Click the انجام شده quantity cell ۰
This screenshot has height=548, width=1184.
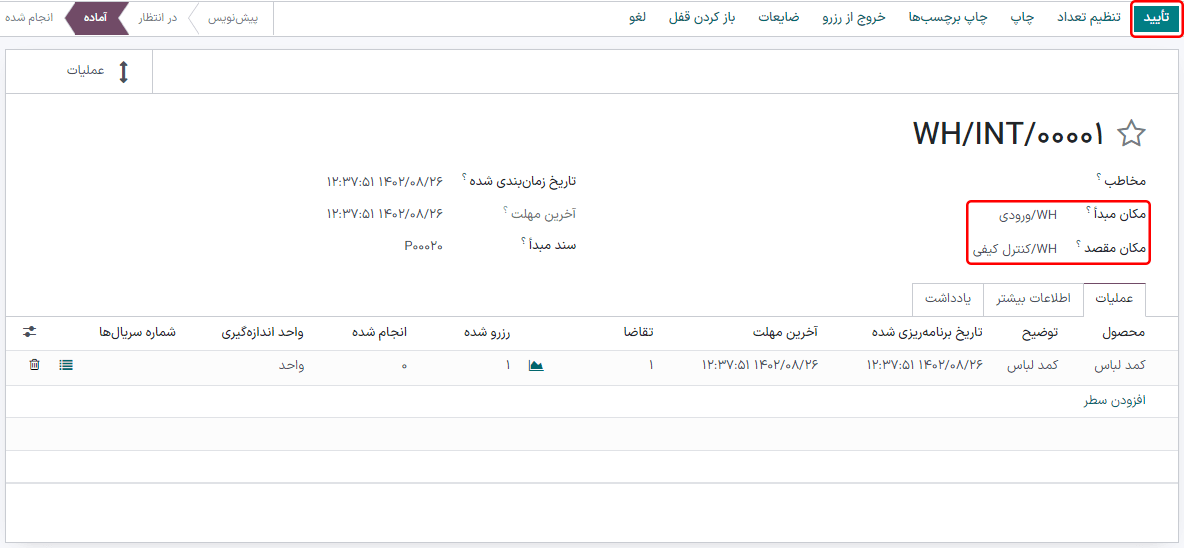click(404, 366)
